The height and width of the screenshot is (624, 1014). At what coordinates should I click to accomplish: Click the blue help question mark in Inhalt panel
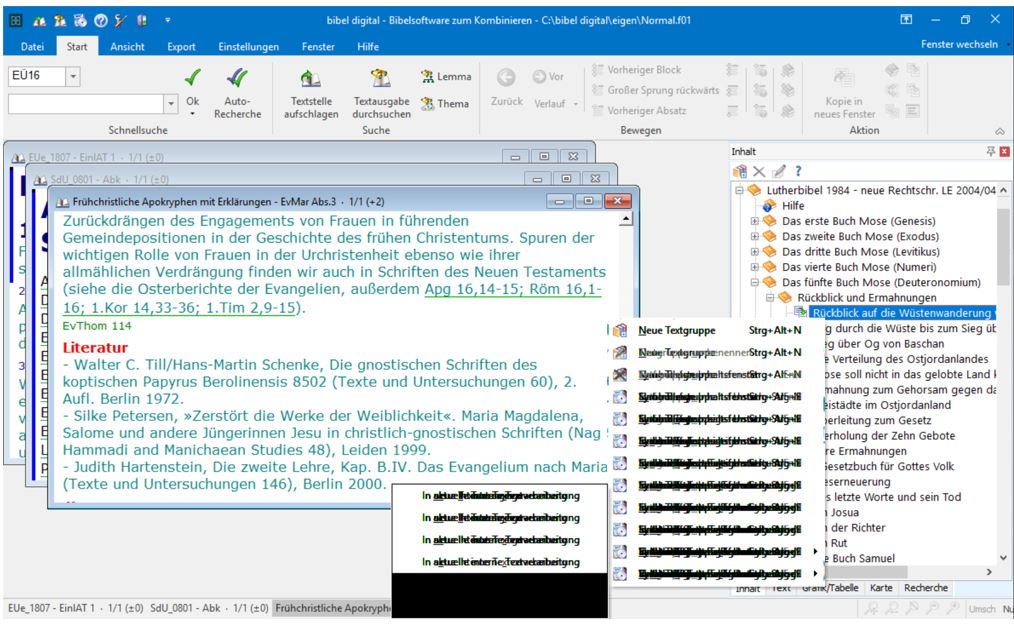tap(798, 171)
